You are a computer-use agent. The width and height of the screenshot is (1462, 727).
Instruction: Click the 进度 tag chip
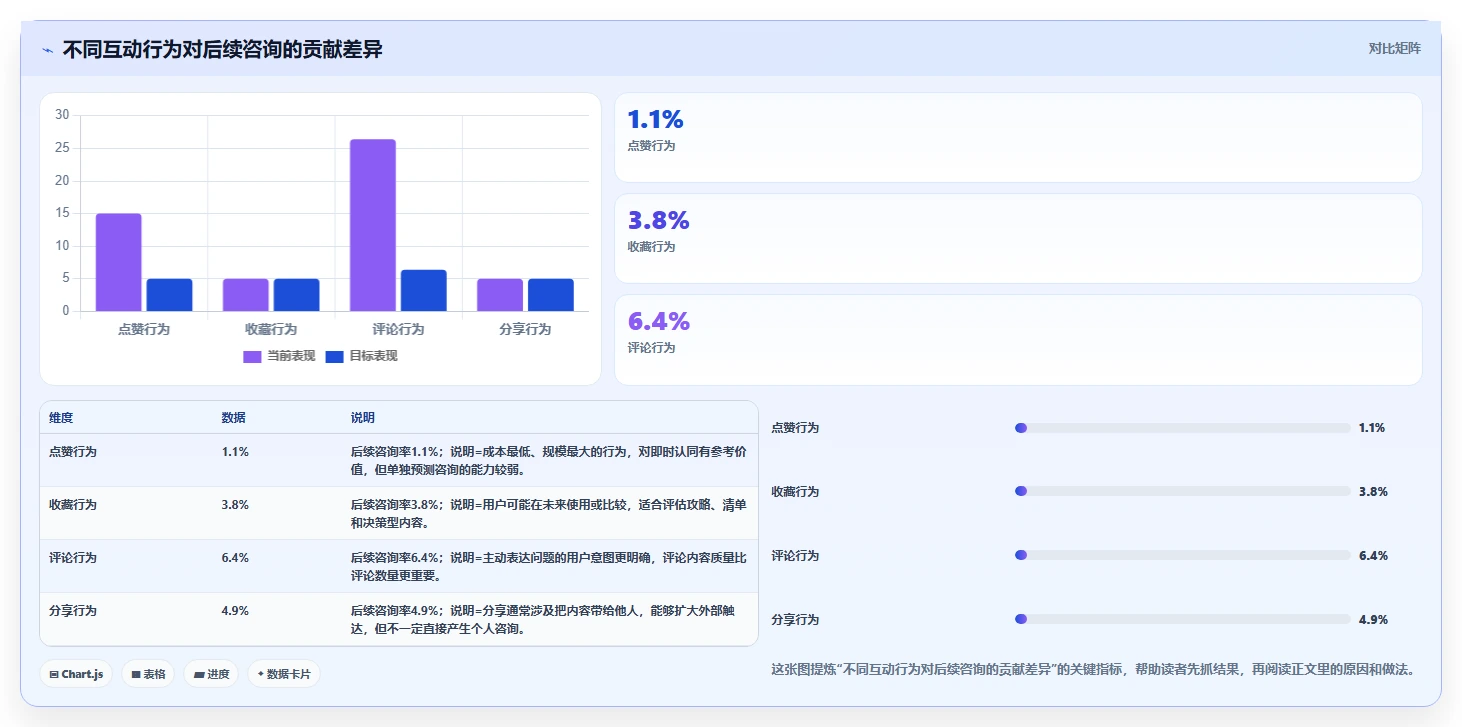[x=211, y=674]
